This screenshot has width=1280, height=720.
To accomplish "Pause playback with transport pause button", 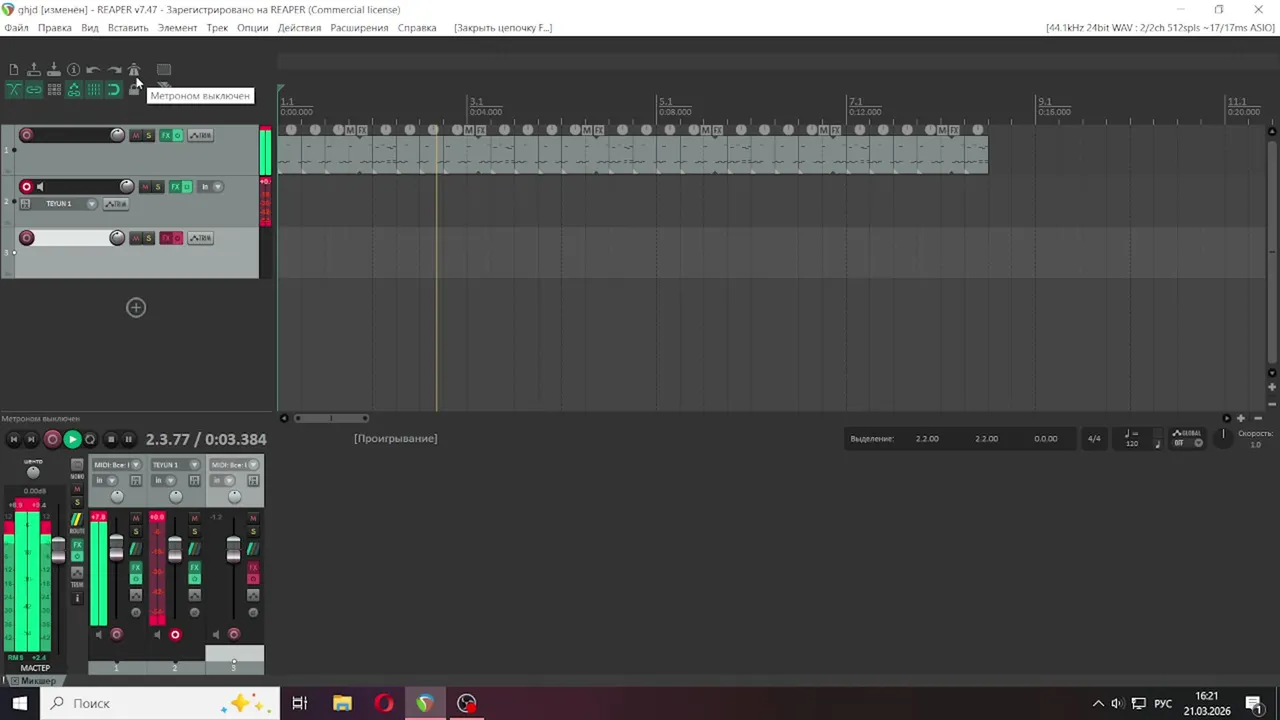I will [x=128, y=439].
